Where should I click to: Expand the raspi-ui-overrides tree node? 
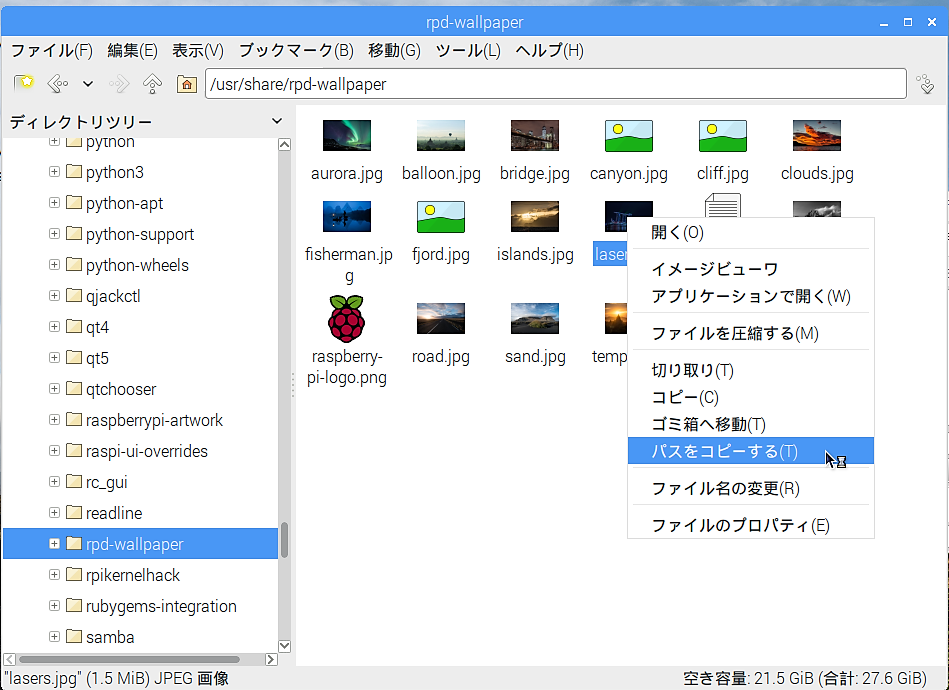point(54,450)
